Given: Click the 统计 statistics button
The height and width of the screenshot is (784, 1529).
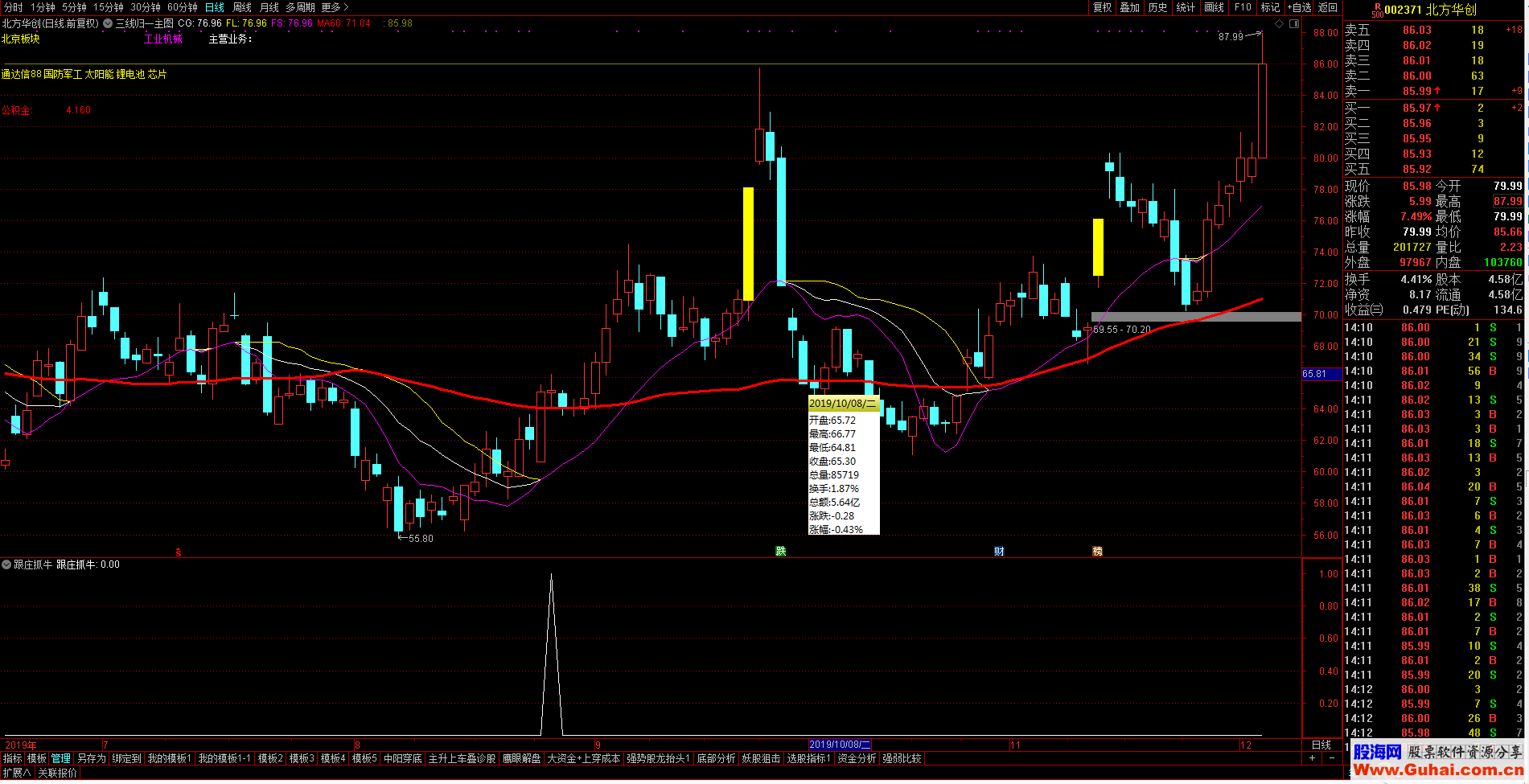Looking at the screenshot, I should (1186, 7).
